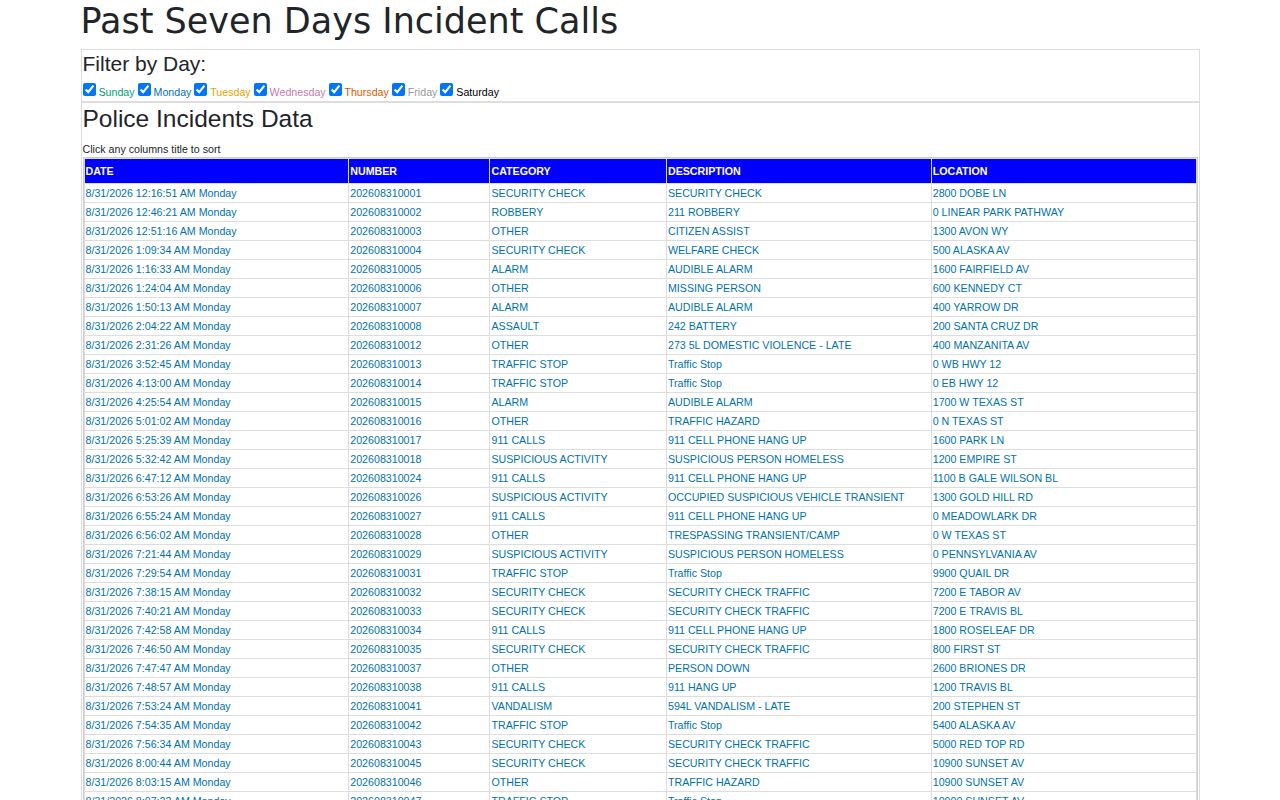Sort table by LOCATION column header
This screenshot has width=1280, height=800.
[1064, 171]
